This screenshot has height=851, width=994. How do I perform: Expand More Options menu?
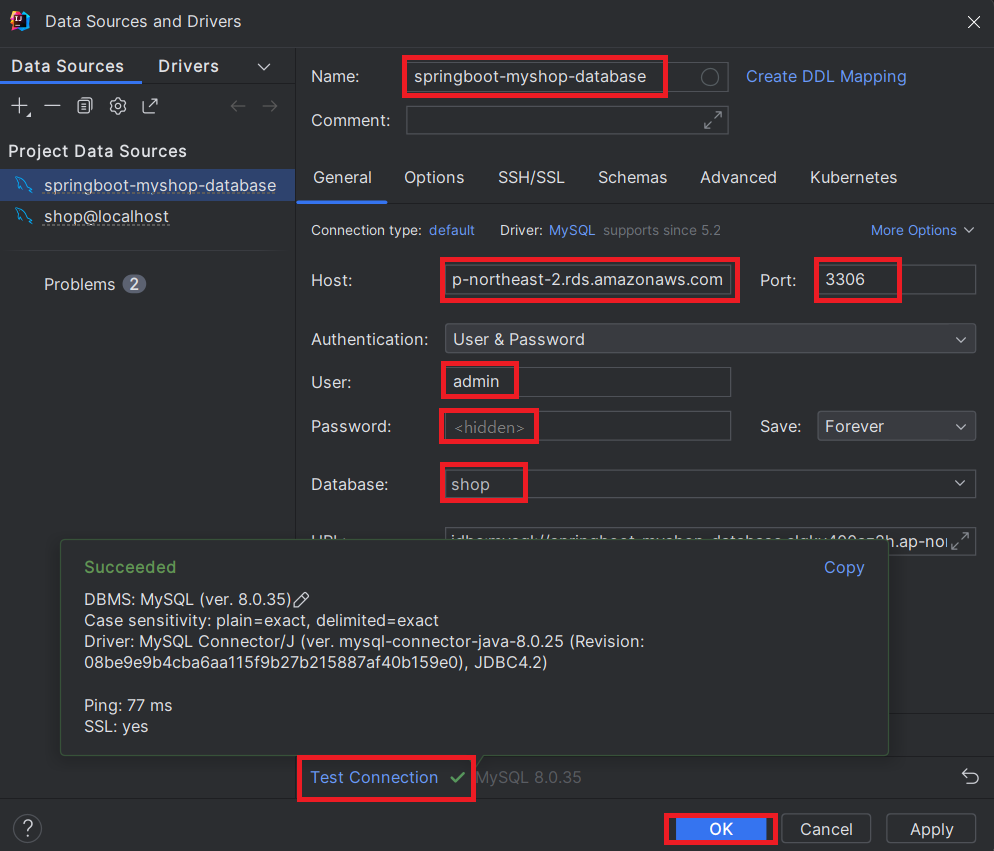(922, 230)
